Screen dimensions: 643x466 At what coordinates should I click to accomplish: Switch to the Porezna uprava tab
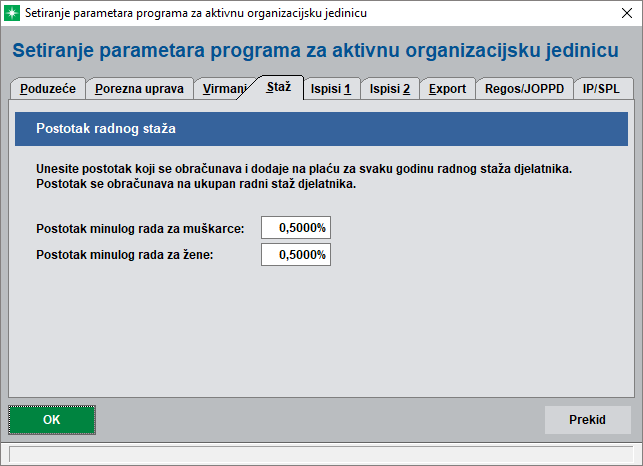139,89
